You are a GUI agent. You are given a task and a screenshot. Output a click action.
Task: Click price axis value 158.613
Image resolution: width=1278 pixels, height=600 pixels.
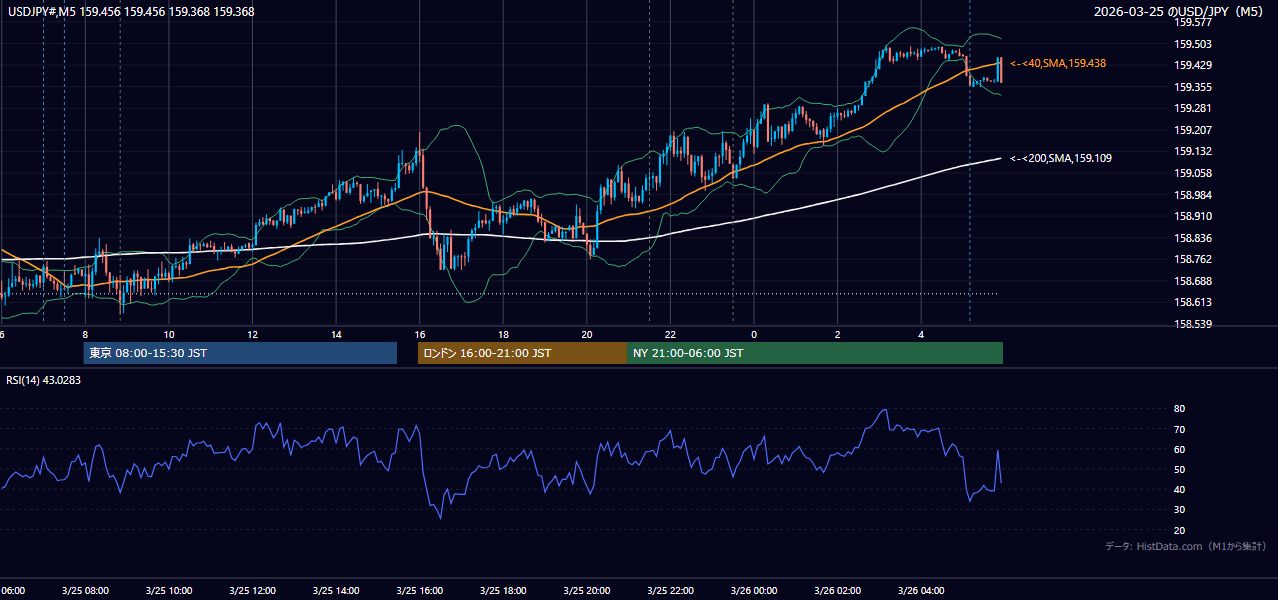[x=1193, y=302]
